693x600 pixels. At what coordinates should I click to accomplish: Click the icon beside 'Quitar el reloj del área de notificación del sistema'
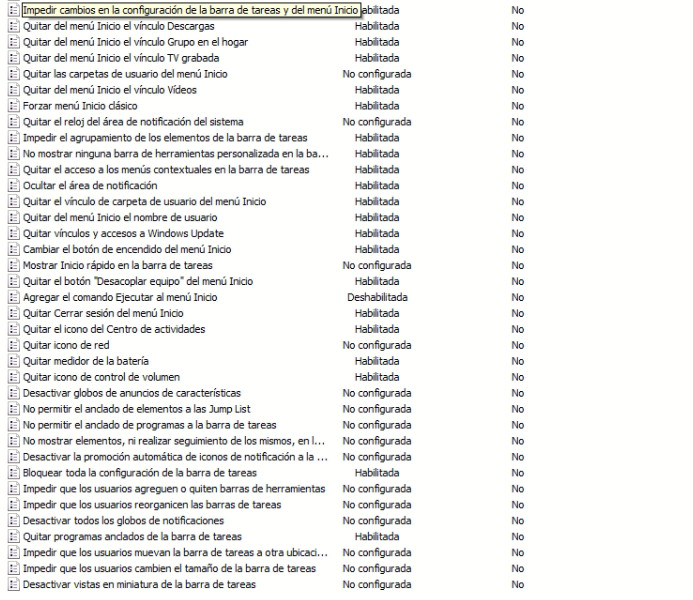[14, 122]
